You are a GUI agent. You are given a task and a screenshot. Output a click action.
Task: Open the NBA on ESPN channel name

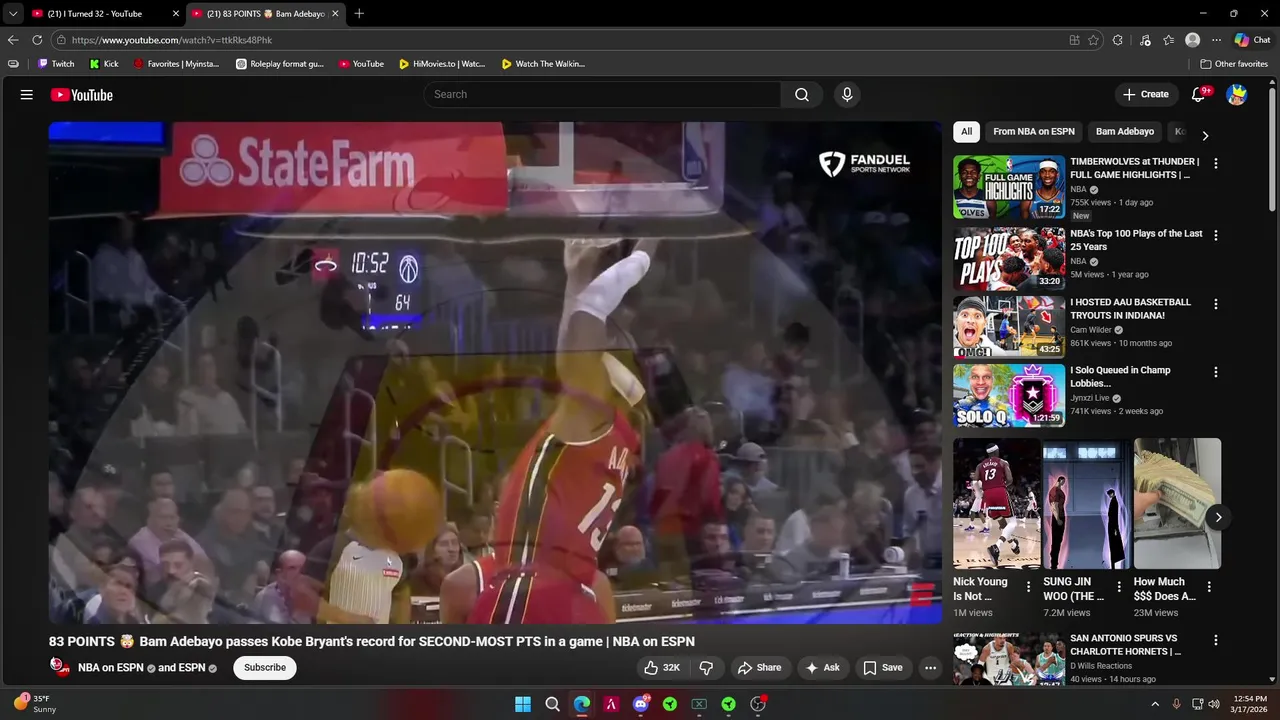(x=111, y=668)
